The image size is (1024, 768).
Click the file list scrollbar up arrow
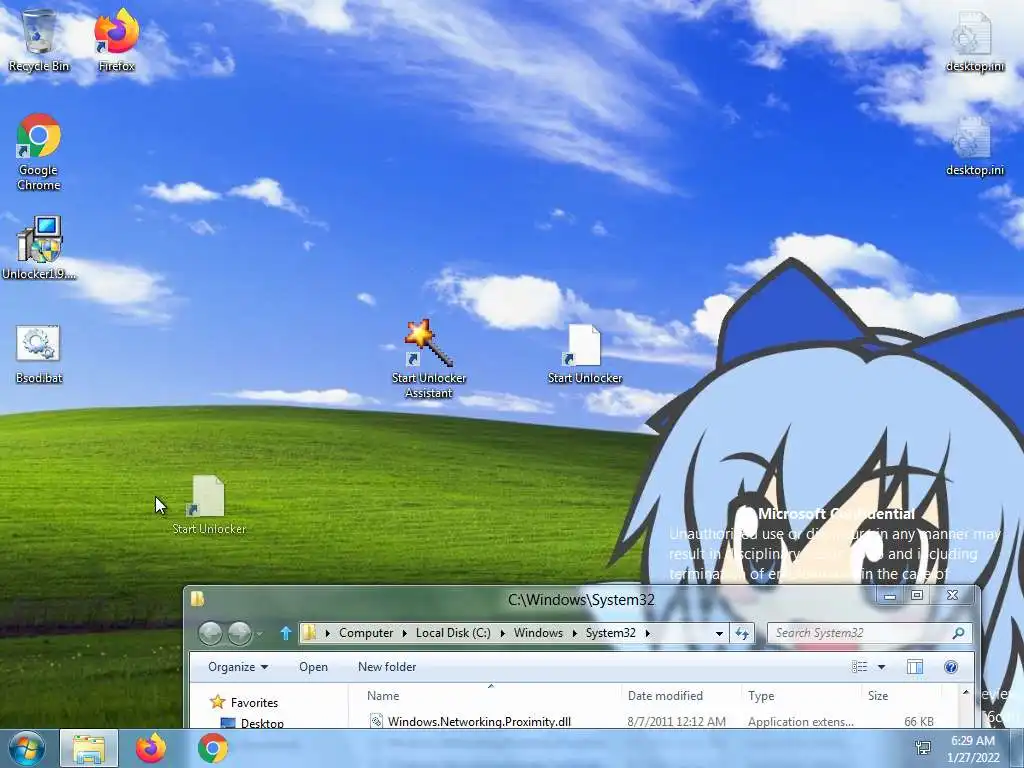point(966,692)
